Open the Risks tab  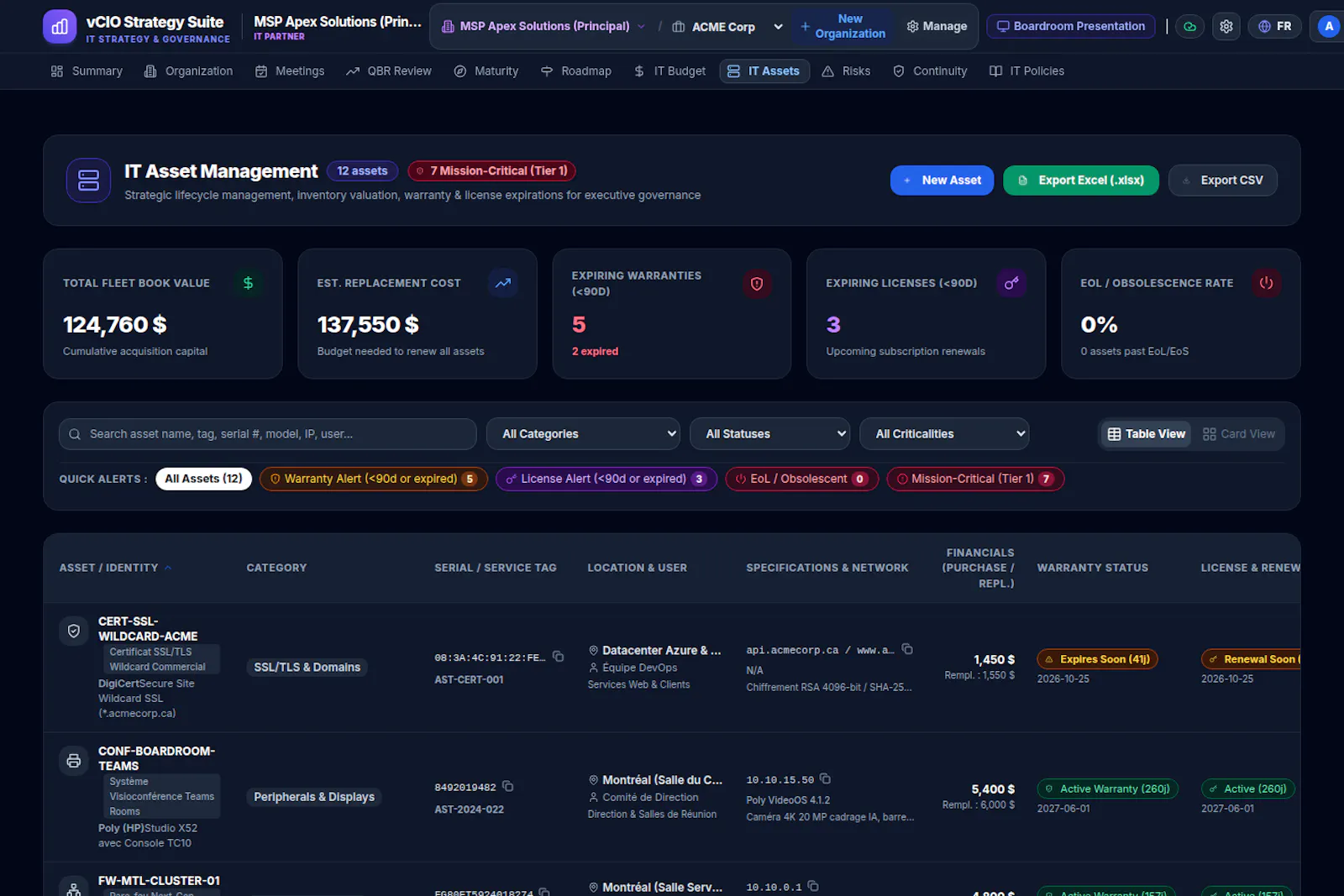[x=846, y=71]
